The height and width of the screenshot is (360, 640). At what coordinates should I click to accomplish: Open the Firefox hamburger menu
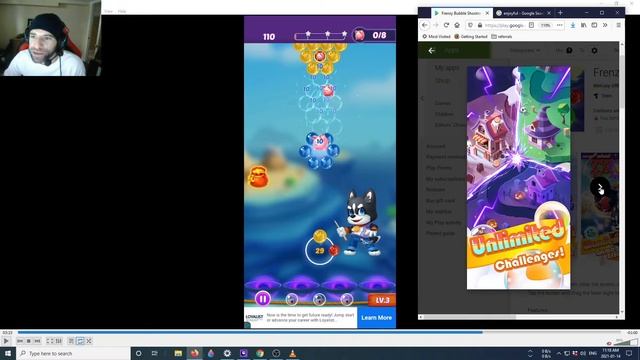pos(618,25)
